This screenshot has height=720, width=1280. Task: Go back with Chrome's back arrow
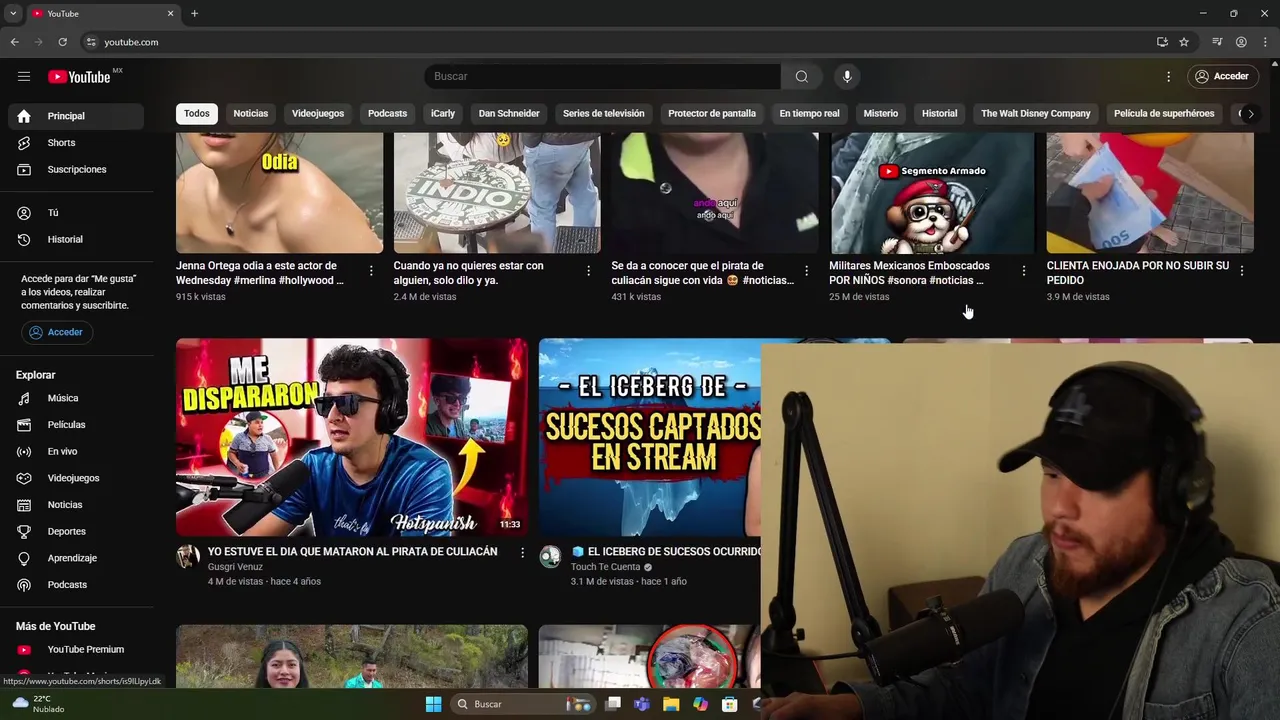tap(14, 42)
